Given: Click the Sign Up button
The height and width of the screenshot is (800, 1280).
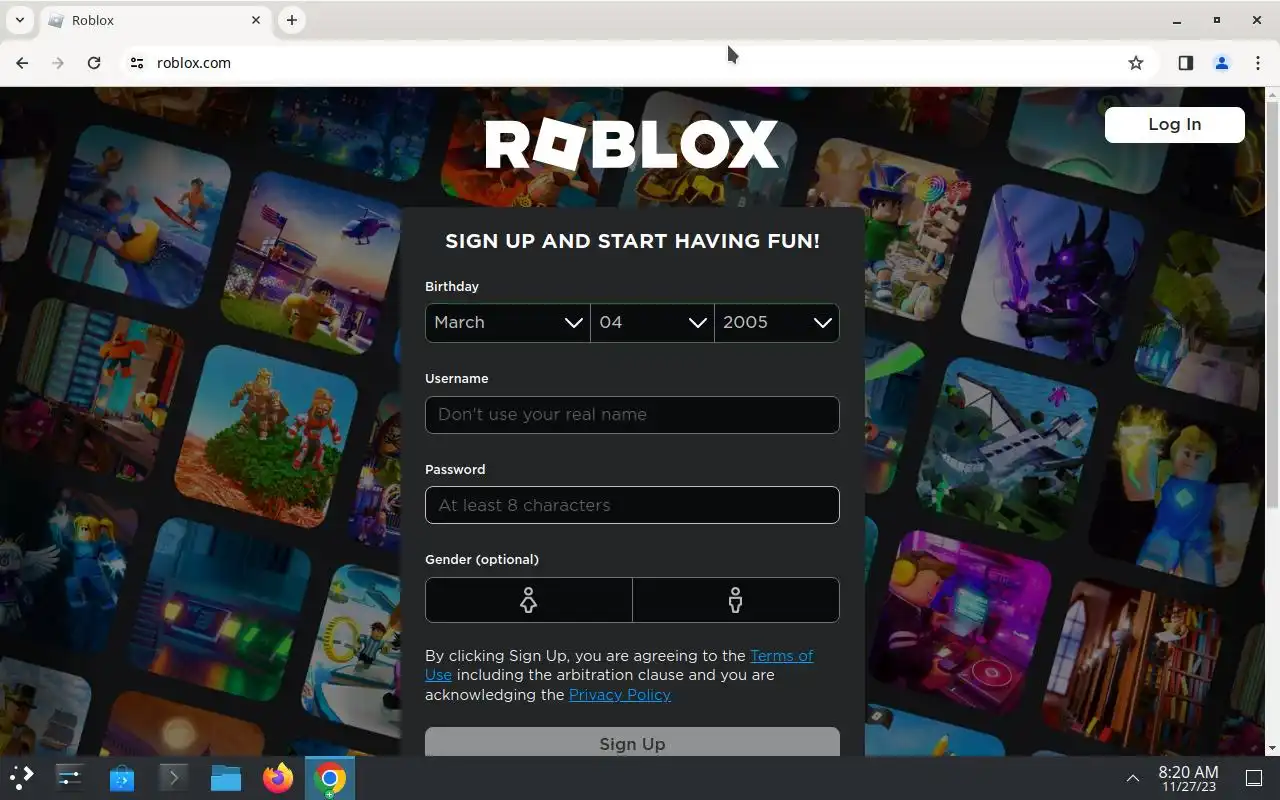Looking at the screenshot, I should (632, 742).
